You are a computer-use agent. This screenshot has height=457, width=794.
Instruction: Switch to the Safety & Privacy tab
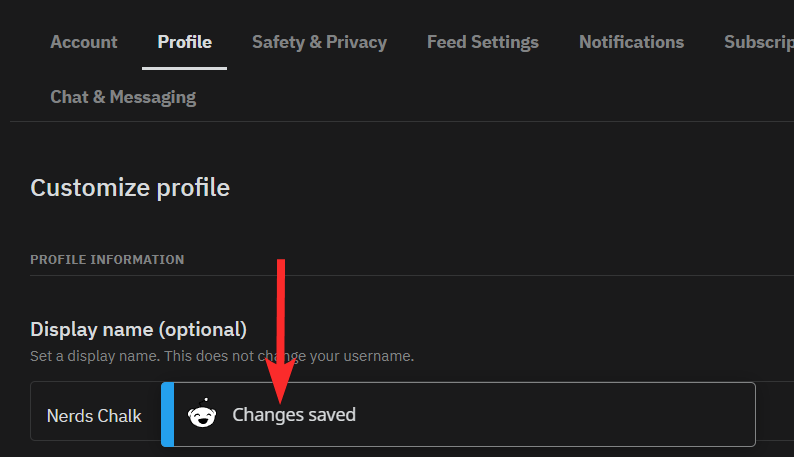(319, 42)
